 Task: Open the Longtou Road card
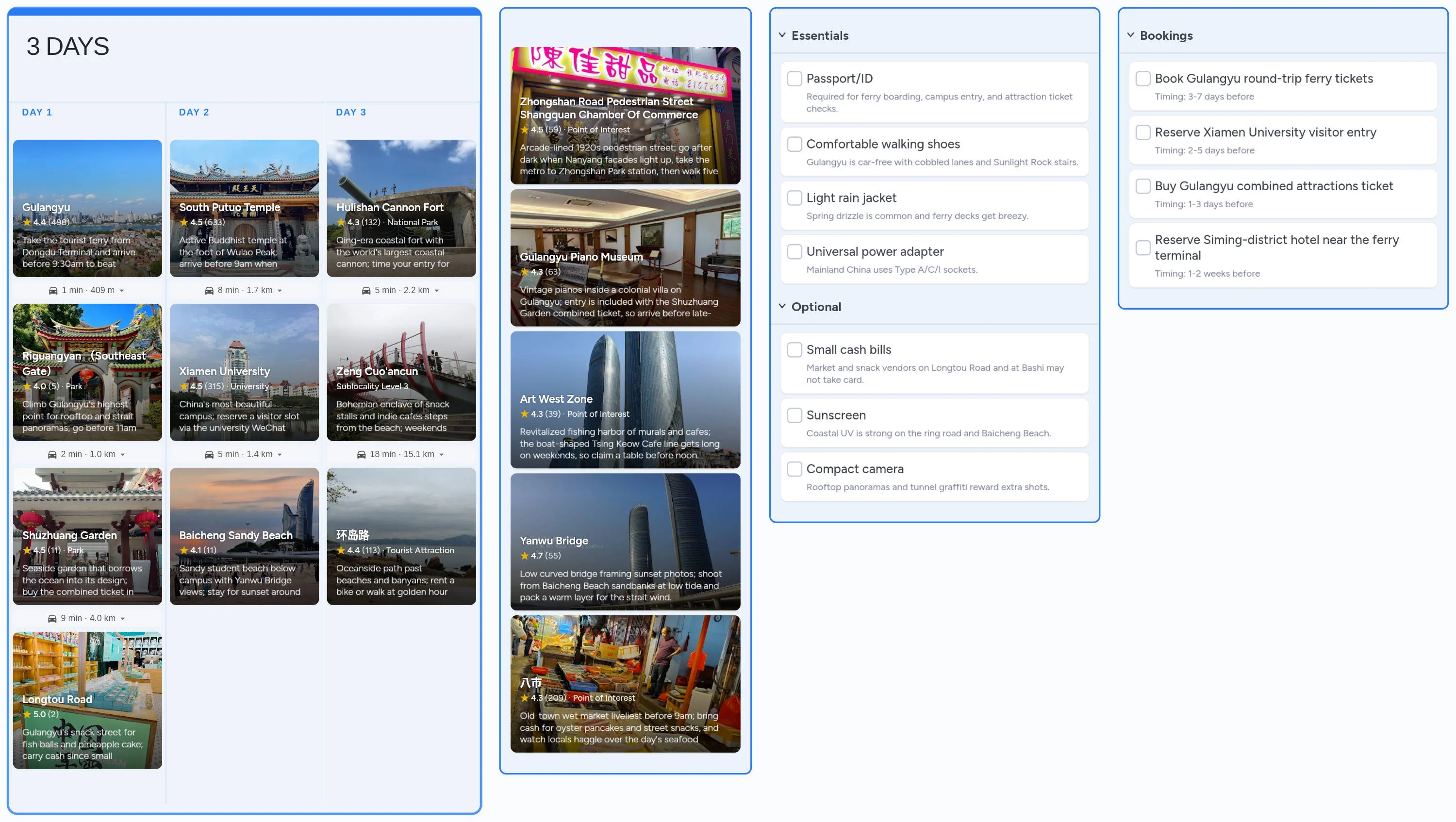(88, 700)
